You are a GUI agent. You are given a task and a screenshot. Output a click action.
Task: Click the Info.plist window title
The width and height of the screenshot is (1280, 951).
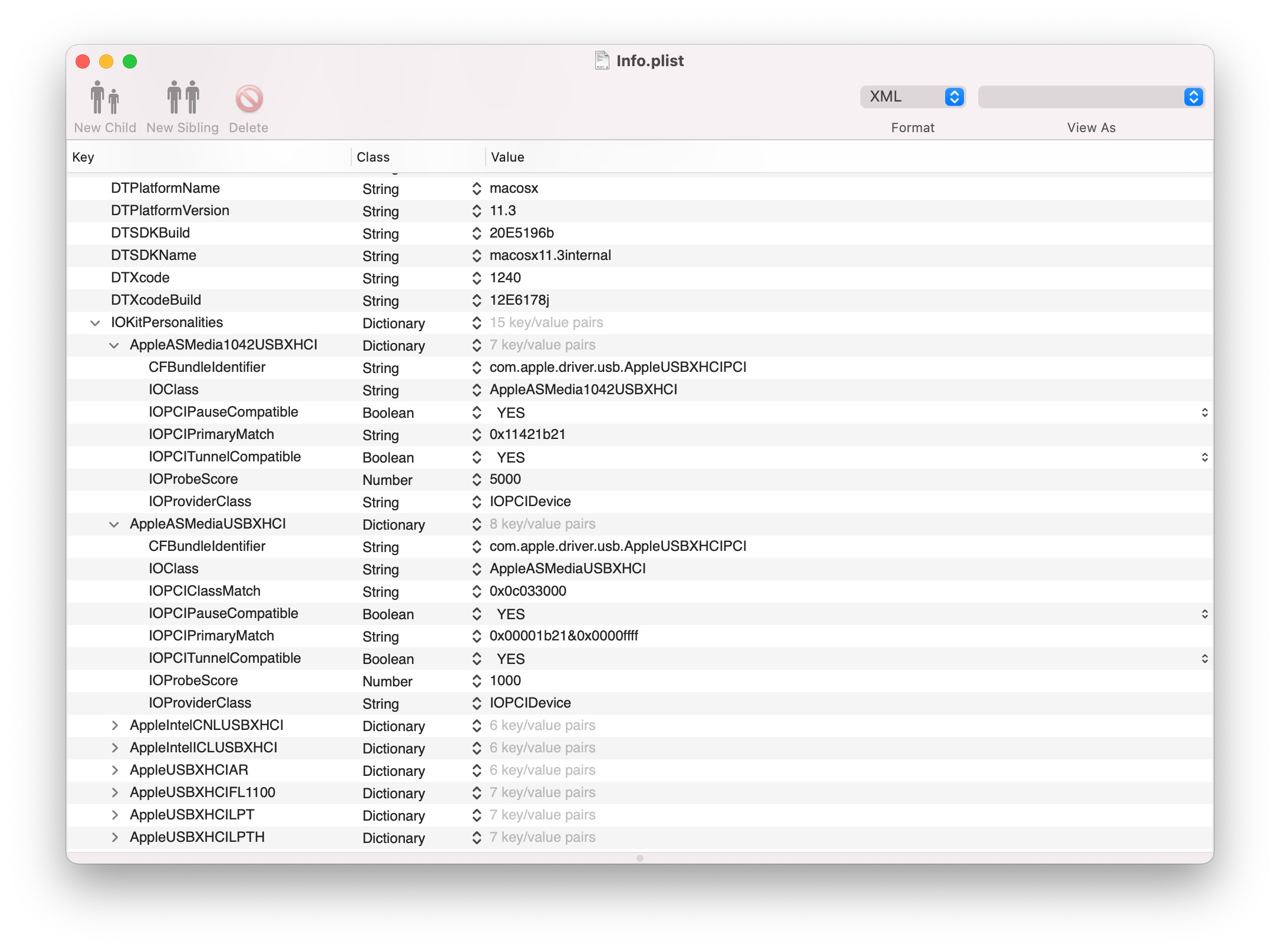click(x=650, y=61)
